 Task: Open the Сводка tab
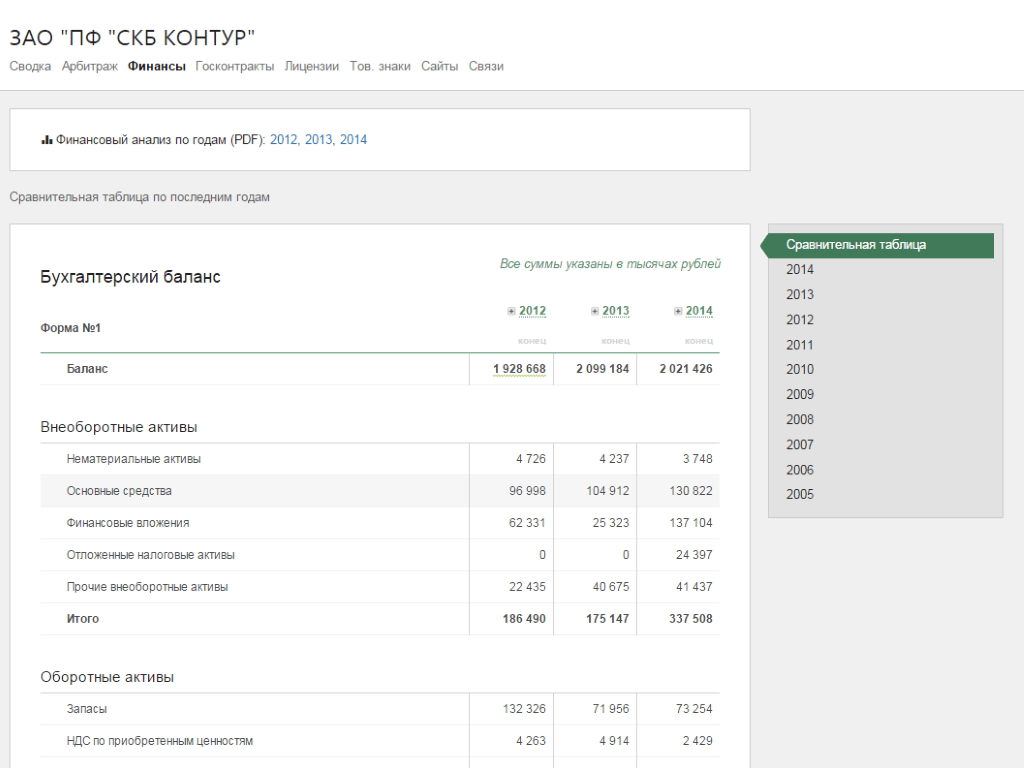coord(30,66)
